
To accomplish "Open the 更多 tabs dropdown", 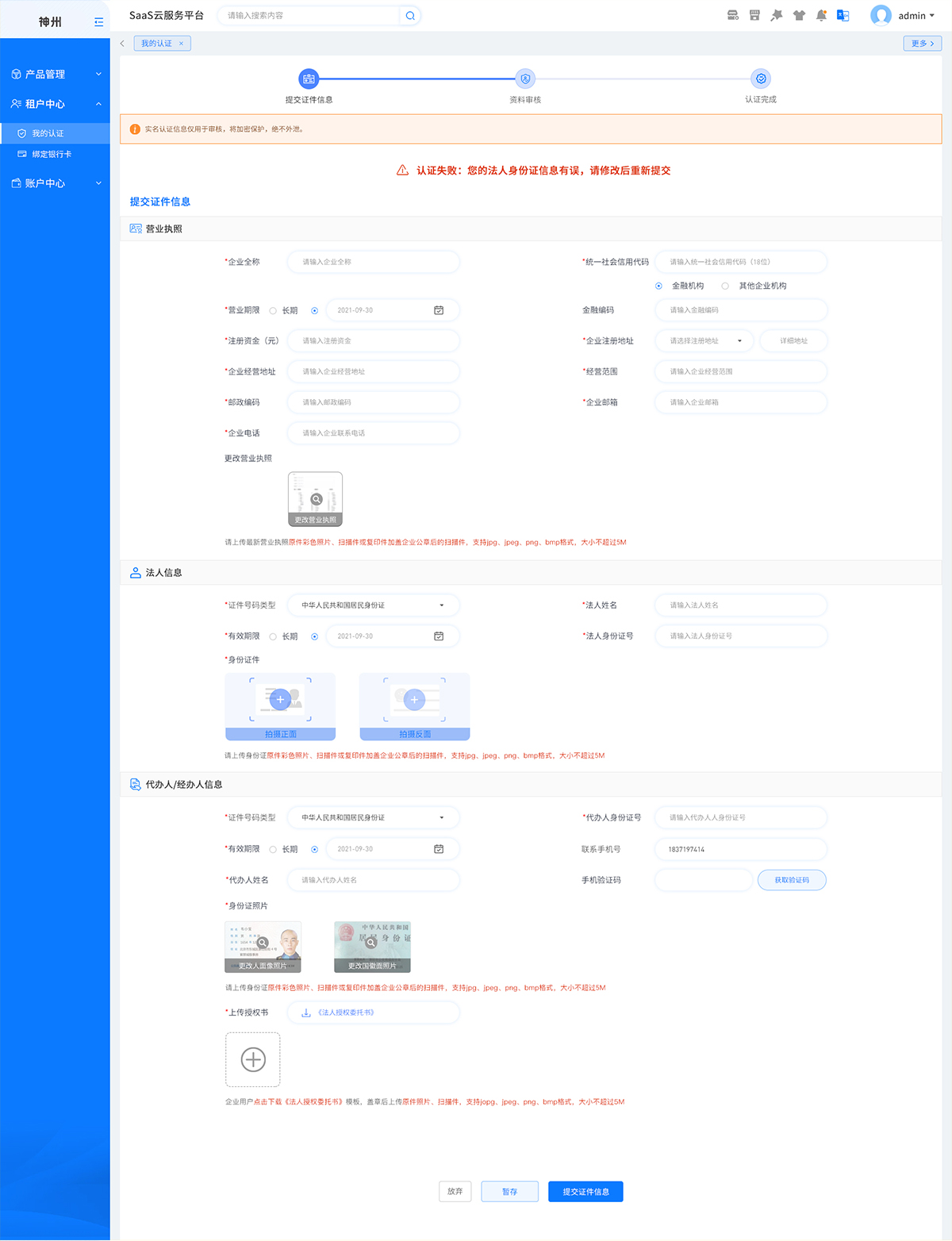I will 923,44.
